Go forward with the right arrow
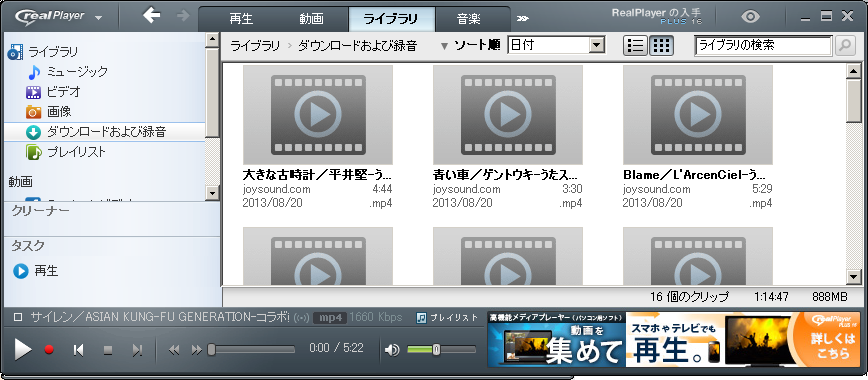 (183, 16)
